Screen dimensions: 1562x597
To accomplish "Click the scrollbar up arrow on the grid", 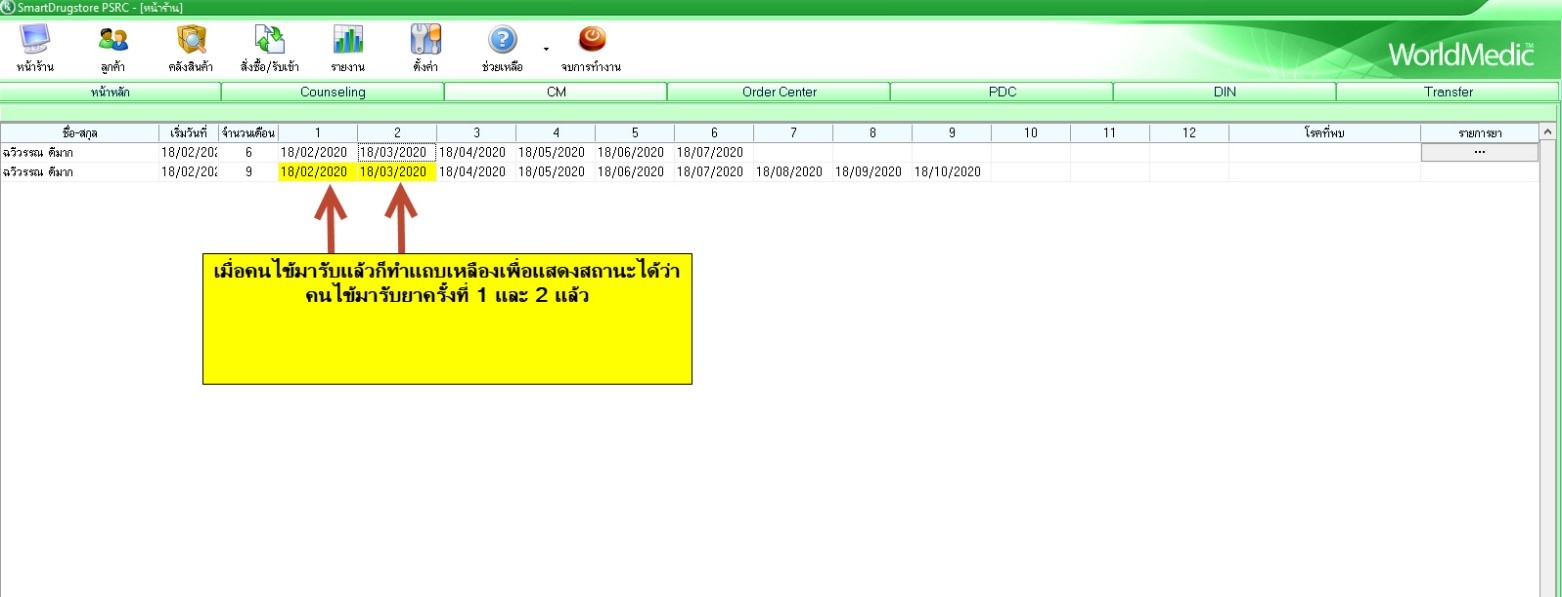I will [x=1548, y=132].
